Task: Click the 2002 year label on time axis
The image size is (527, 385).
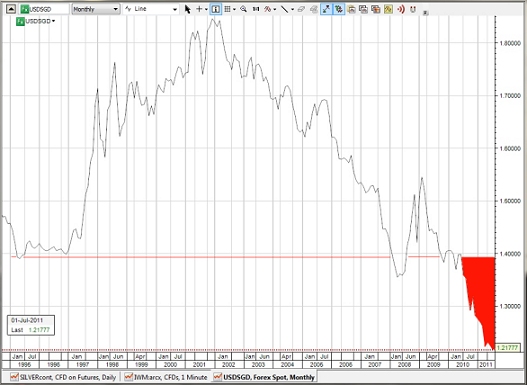Action: 229,365
